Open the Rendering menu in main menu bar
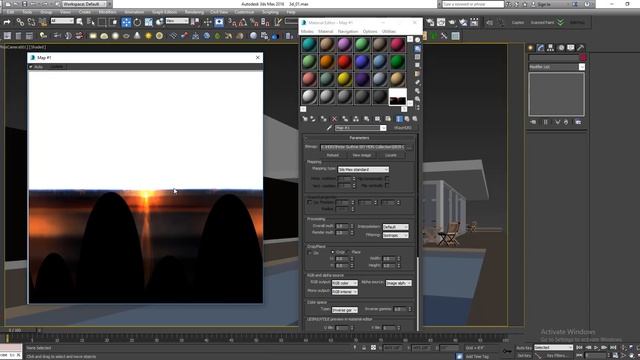This screenshot has width=640, height=360. point(194,12)
